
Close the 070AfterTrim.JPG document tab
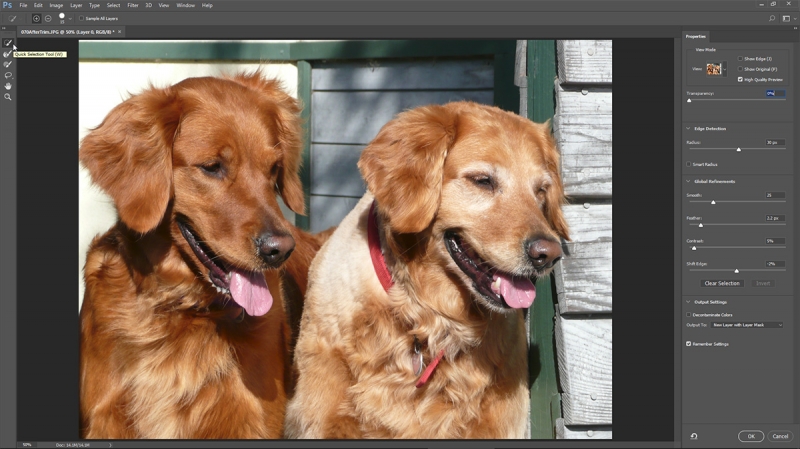(x=119, y=32)
